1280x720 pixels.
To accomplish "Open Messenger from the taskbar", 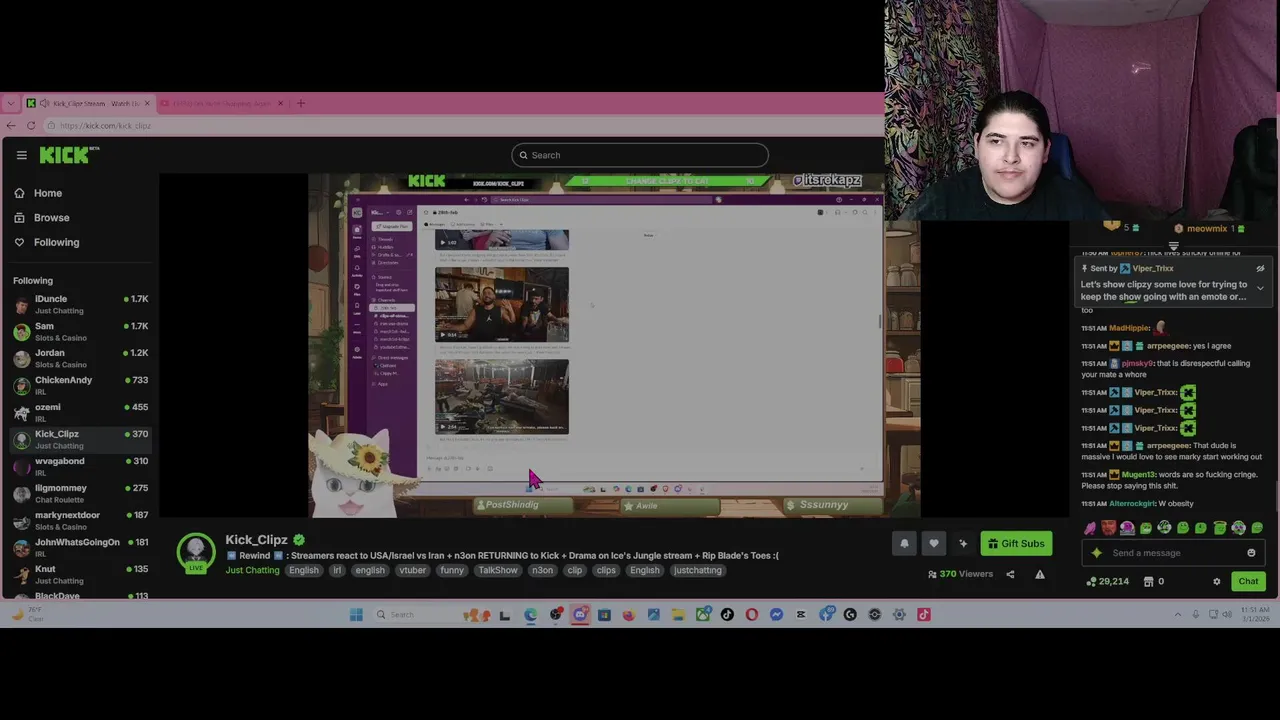I will coord(776,615).
